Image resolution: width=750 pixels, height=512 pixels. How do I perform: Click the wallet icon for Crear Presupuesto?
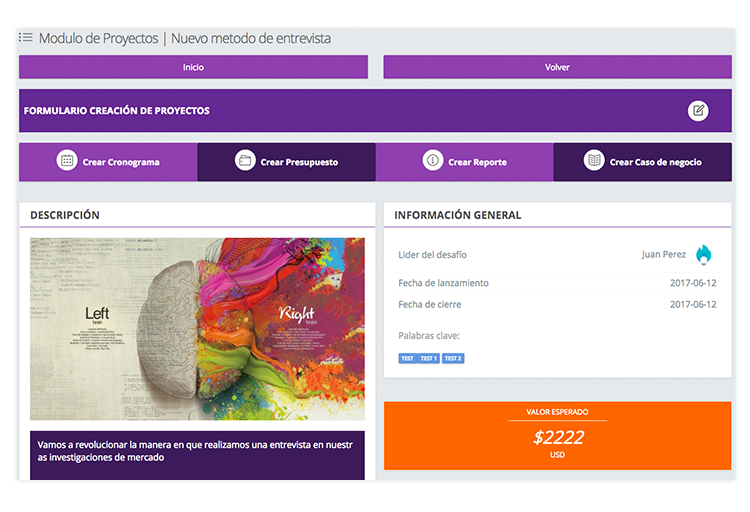[x=245, y=161]
